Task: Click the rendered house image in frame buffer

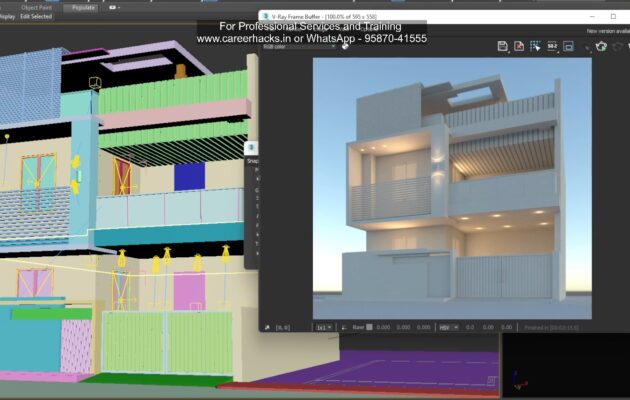Action: pyautogui.click(x=451, y=188)
